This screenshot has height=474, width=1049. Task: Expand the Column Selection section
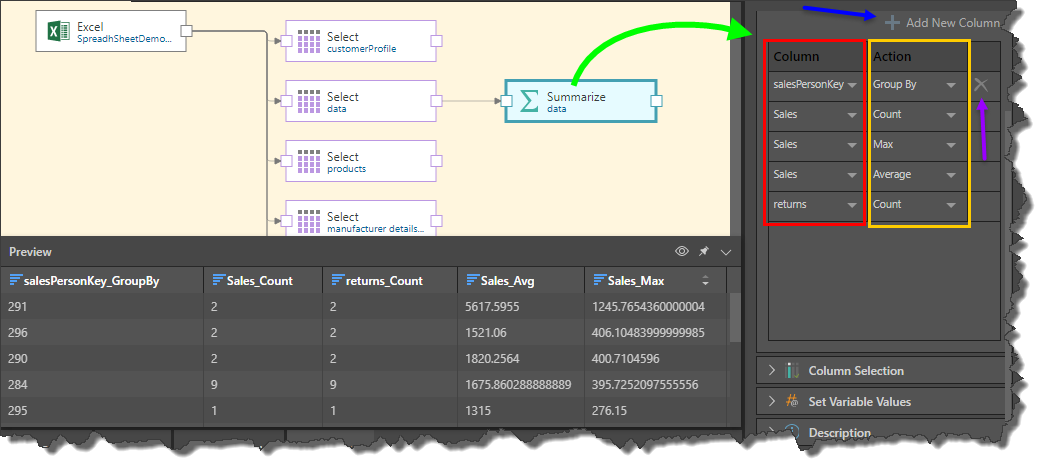point(772,371)
